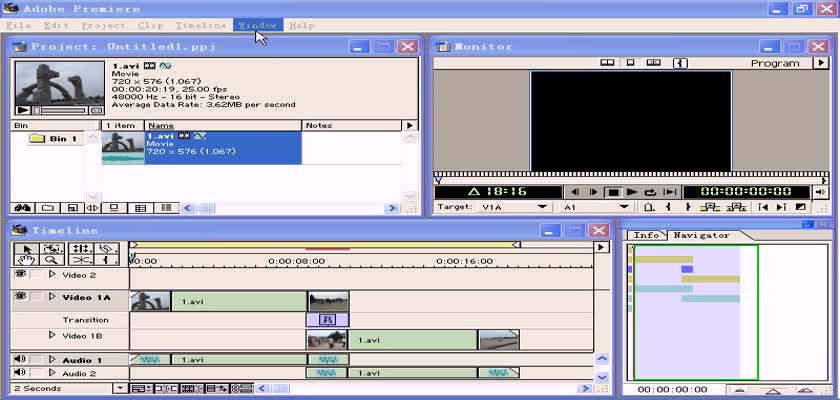
Task: Toggle the lock box on Video 1A track
Action: point(36,297)
